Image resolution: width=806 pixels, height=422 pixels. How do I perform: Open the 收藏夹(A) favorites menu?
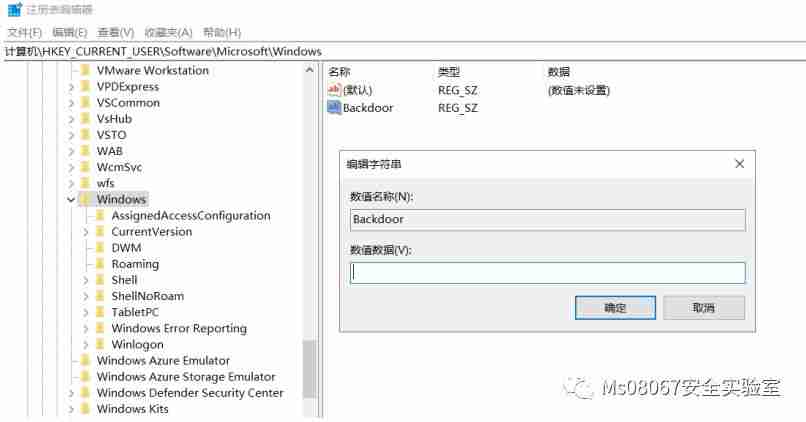[x=168, y=32]
